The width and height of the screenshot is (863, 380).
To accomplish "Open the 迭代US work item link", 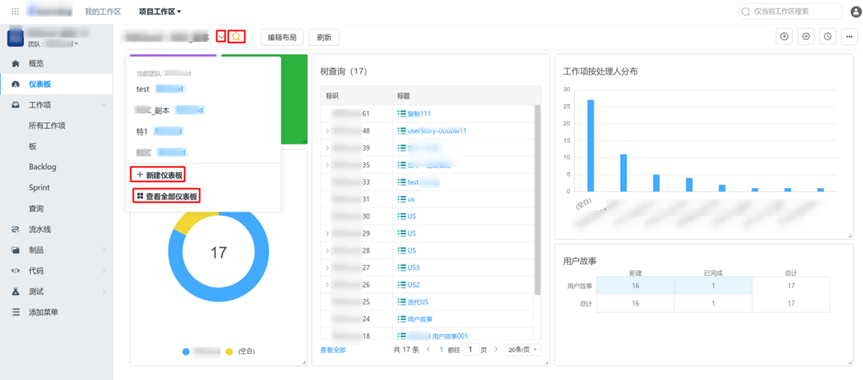I will (418, 302).
